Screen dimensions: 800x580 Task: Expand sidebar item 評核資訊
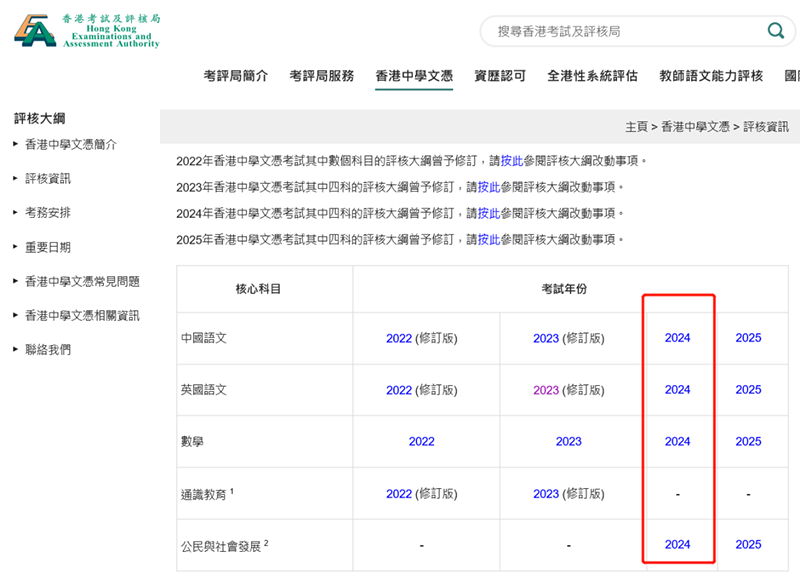tap(48, 179)
